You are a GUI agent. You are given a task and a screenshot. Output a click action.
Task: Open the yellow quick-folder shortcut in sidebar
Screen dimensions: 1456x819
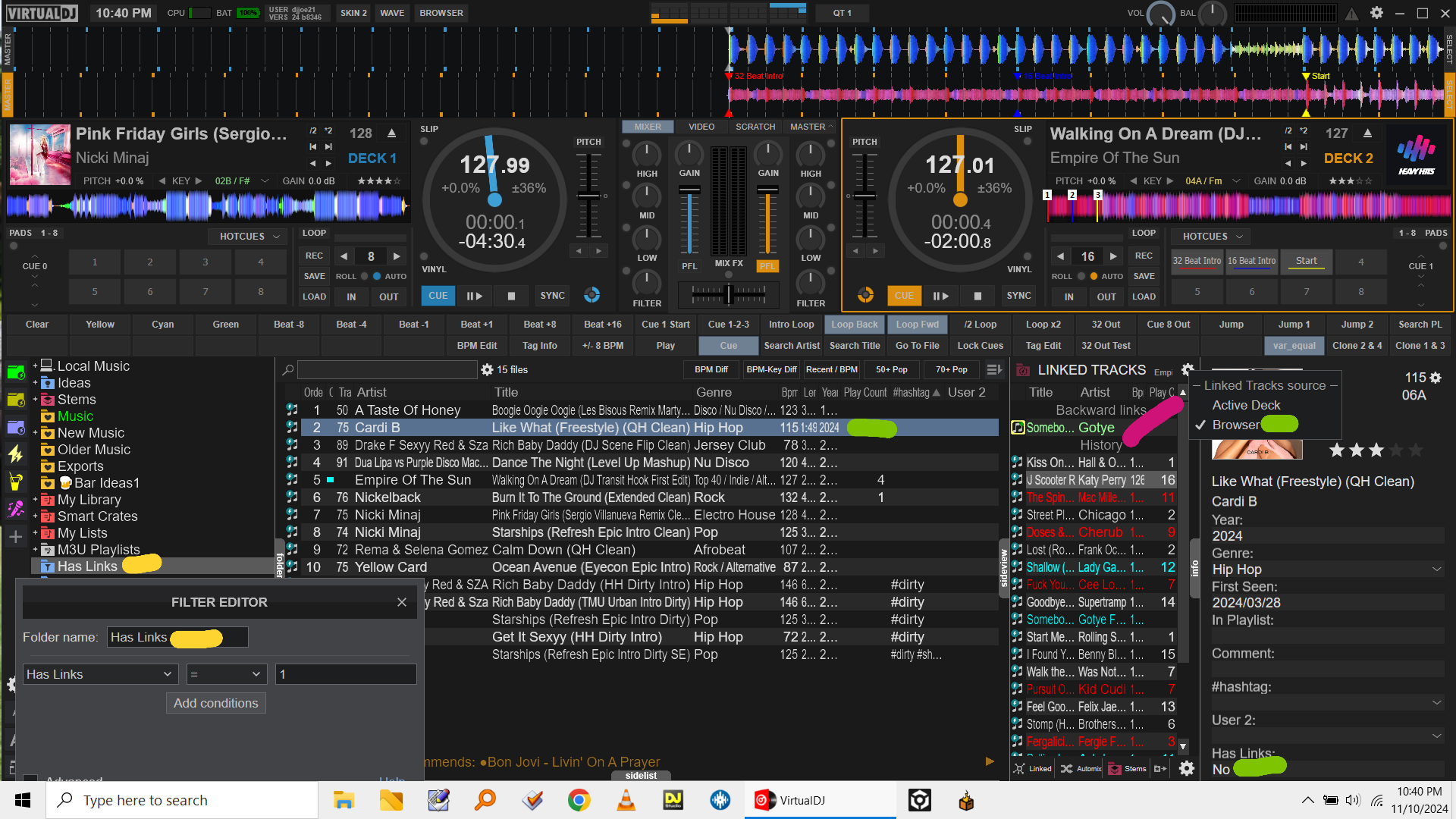pos(16,400)
